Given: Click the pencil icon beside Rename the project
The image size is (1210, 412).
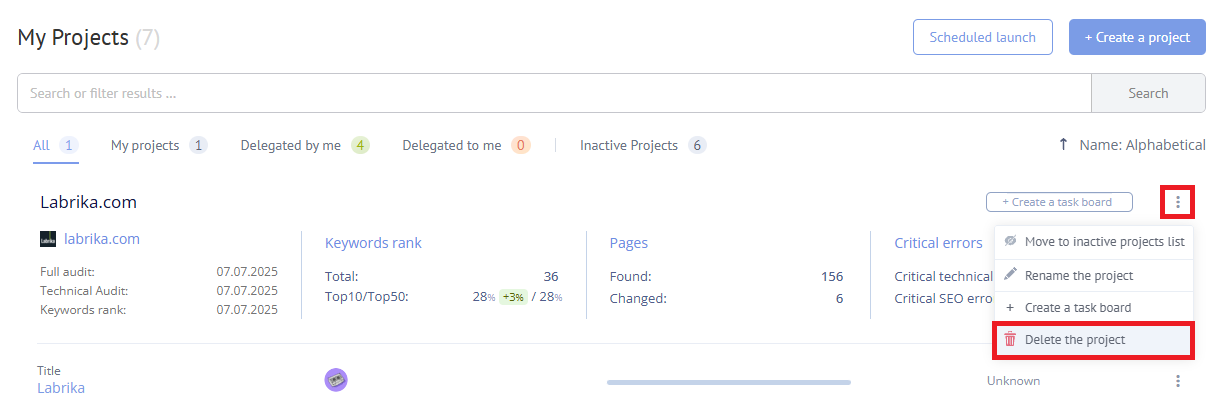Looking at the screenshot, I should (x=1010, y=275).
